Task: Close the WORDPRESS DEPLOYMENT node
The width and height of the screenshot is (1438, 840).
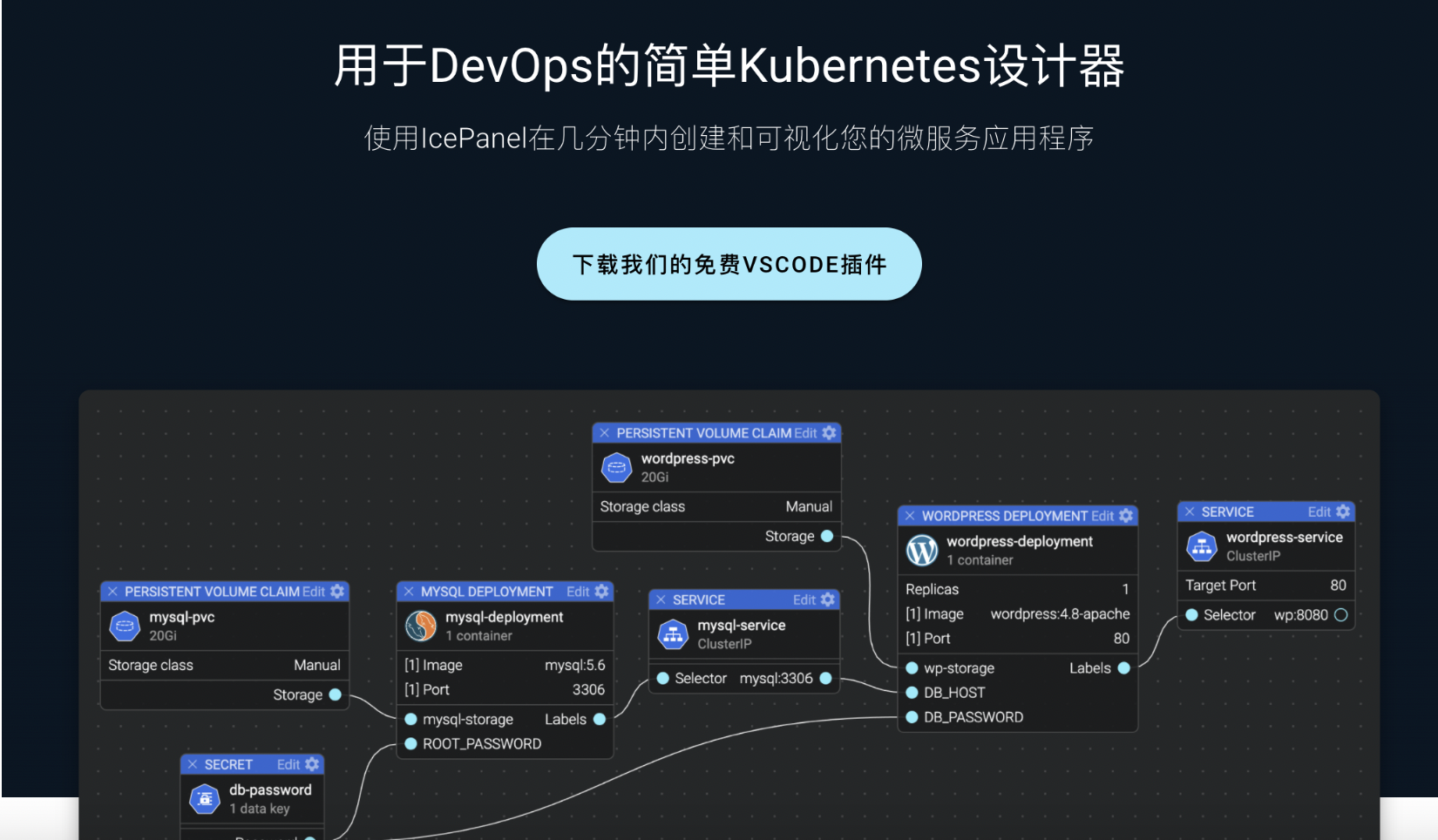Action: [x=910, y=516]
